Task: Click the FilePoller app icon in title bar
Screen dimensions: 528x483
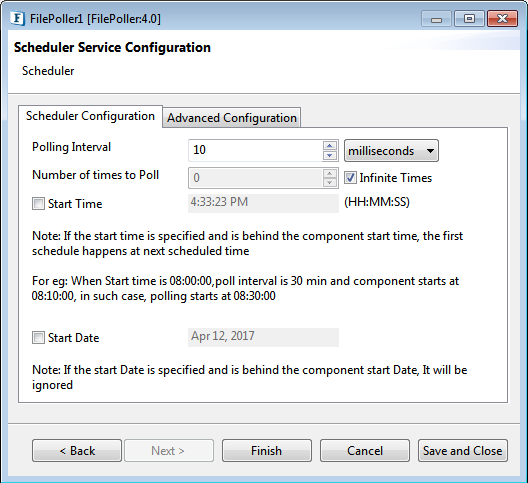Action: click(x=18, y=19)
